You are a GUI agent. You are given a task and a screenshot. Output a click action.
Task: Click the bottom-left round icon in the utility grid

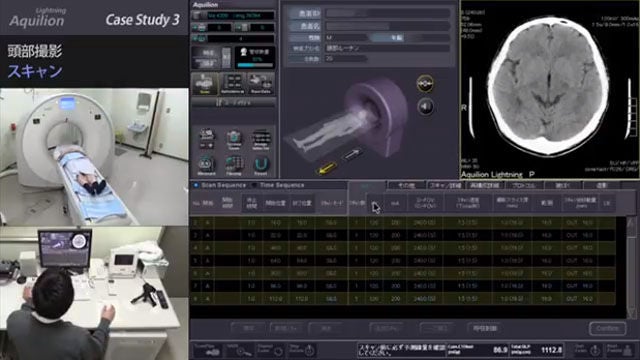[x=207, y=165]
